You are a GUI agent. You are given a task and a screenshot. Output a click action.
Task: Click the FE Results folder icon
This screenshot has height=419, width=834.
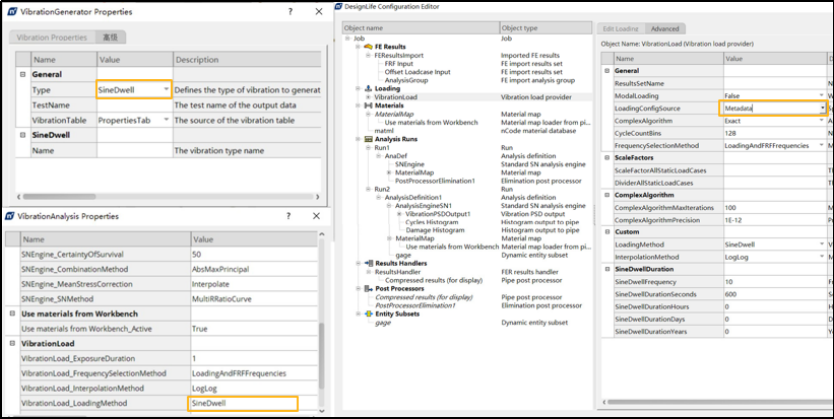pyautogui.click(x=368, y=46)
